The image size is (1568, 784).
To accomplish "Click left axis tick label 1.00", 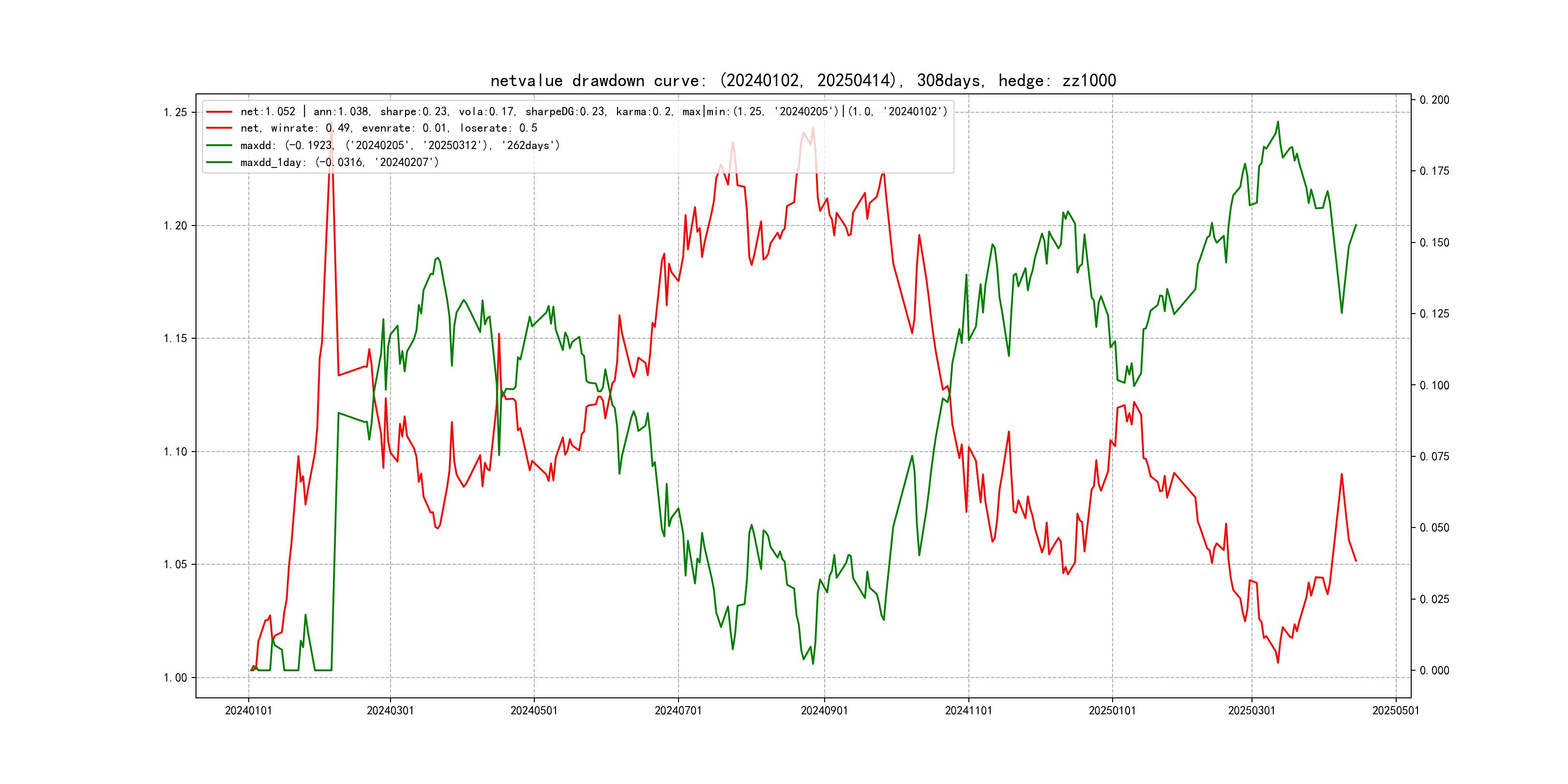I will (x=175, y=678).
